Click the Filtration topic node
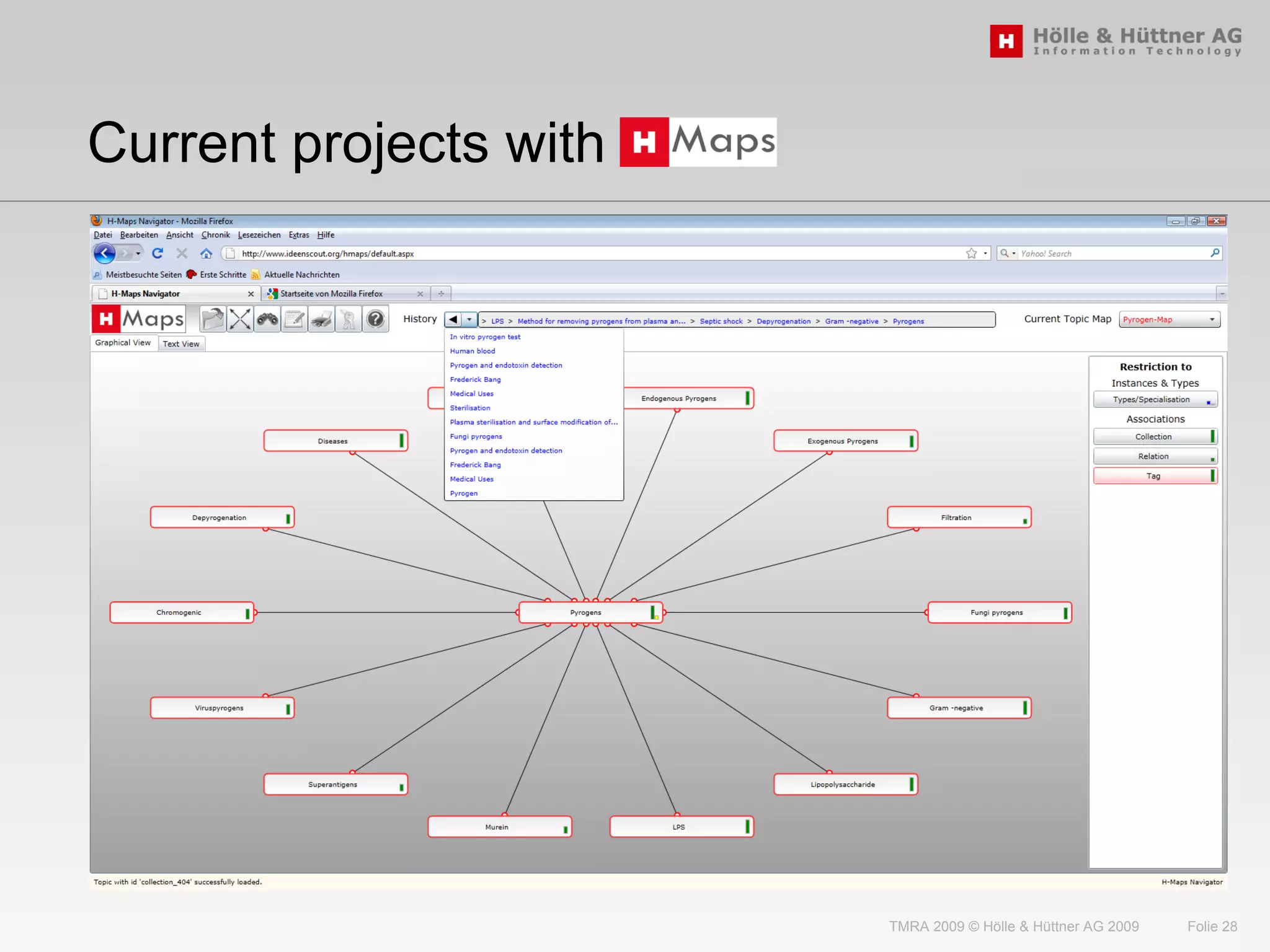 (959, 518)
